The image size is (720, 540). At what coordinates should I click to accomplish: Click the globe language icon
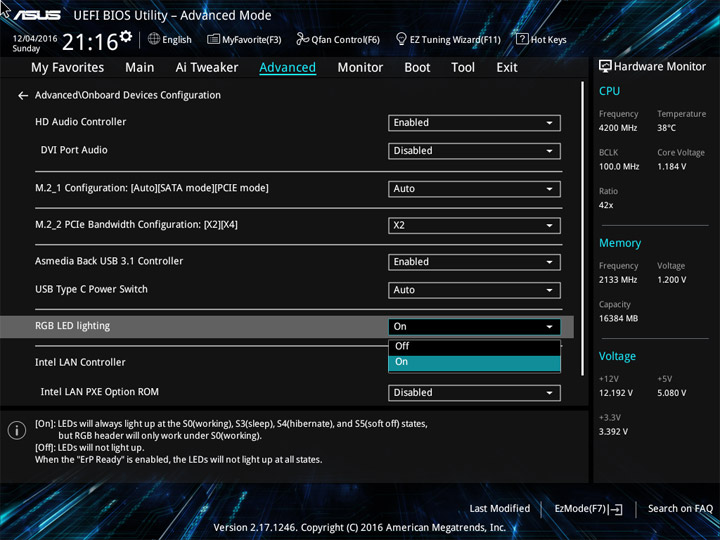point(154,39)
